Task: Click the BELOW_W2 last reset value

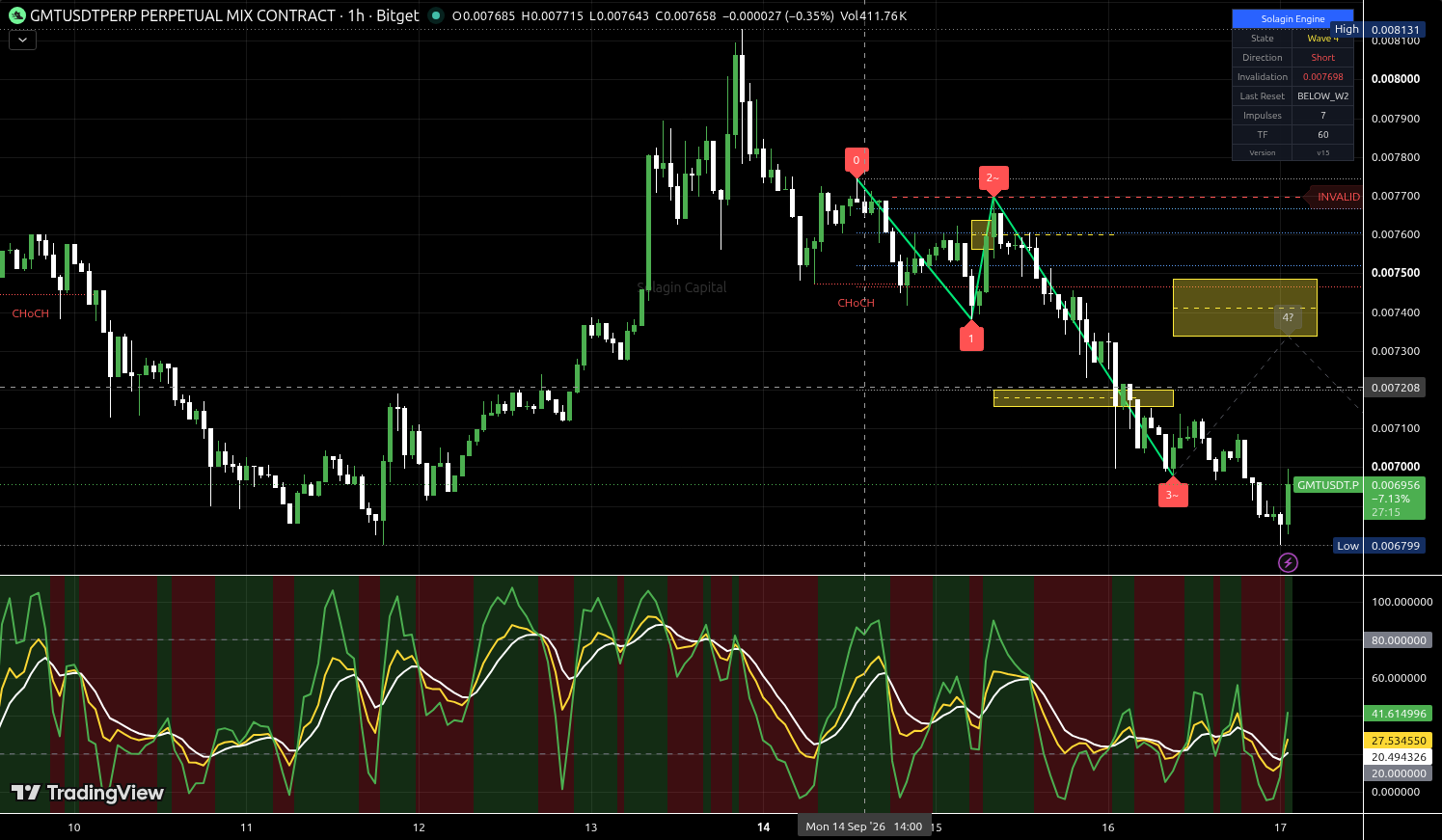Action: [1322, 96]
